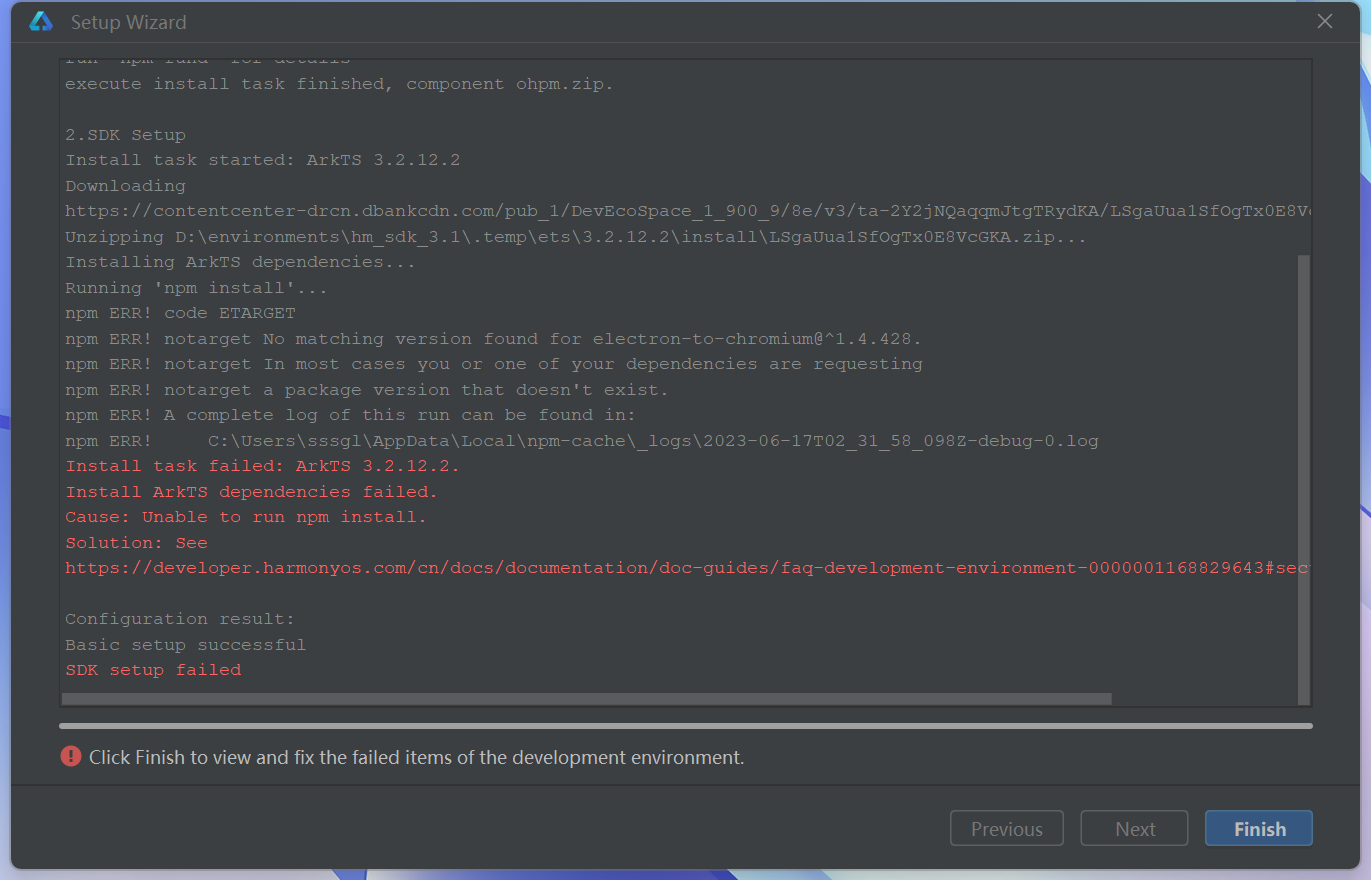Click the '2.SDK Setup' heading line
This screenshot has height=880, width=1371.
click(126, 135)
